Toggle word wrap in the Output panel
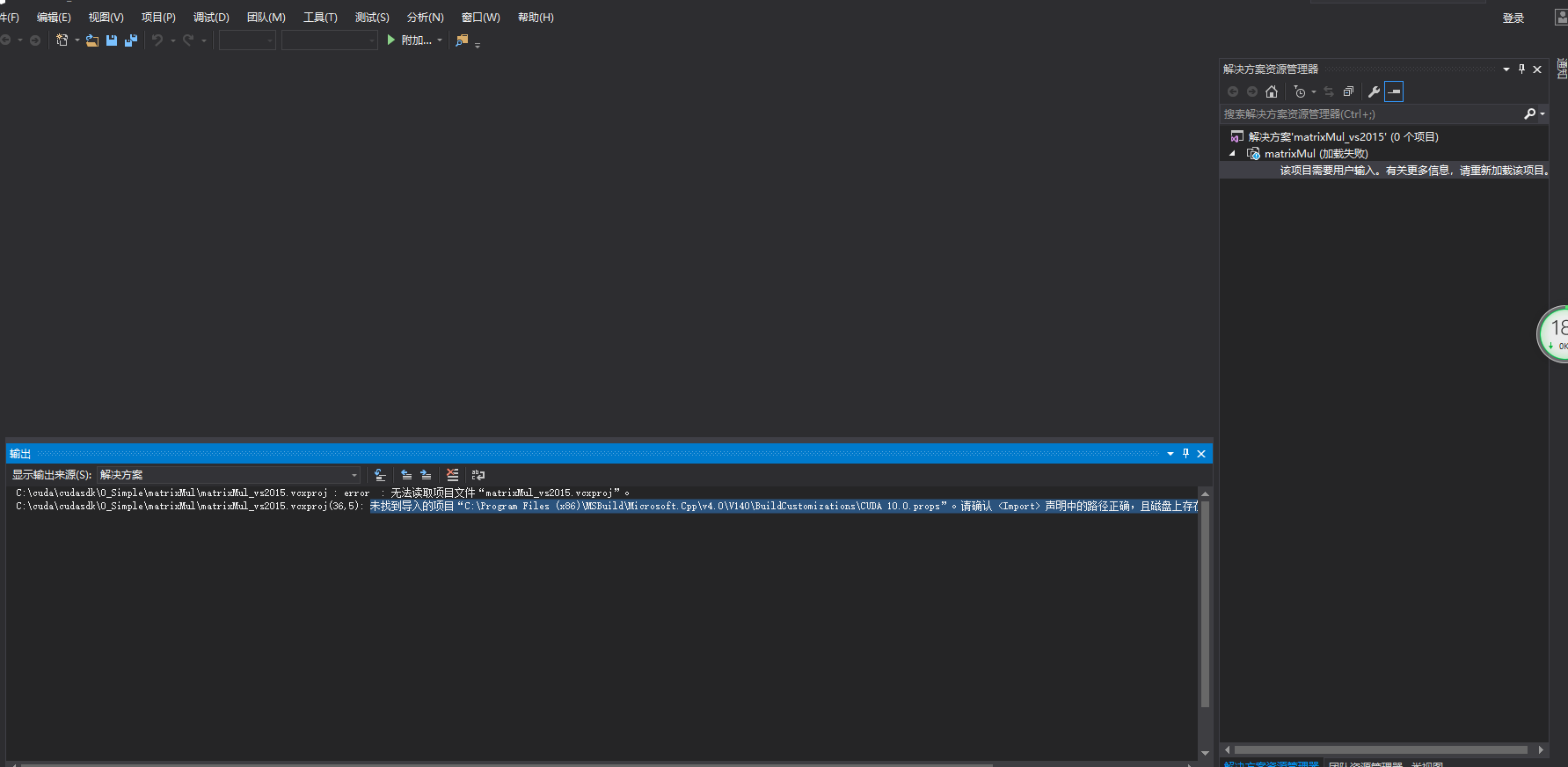1568x767 pixels. pos(478,475)
